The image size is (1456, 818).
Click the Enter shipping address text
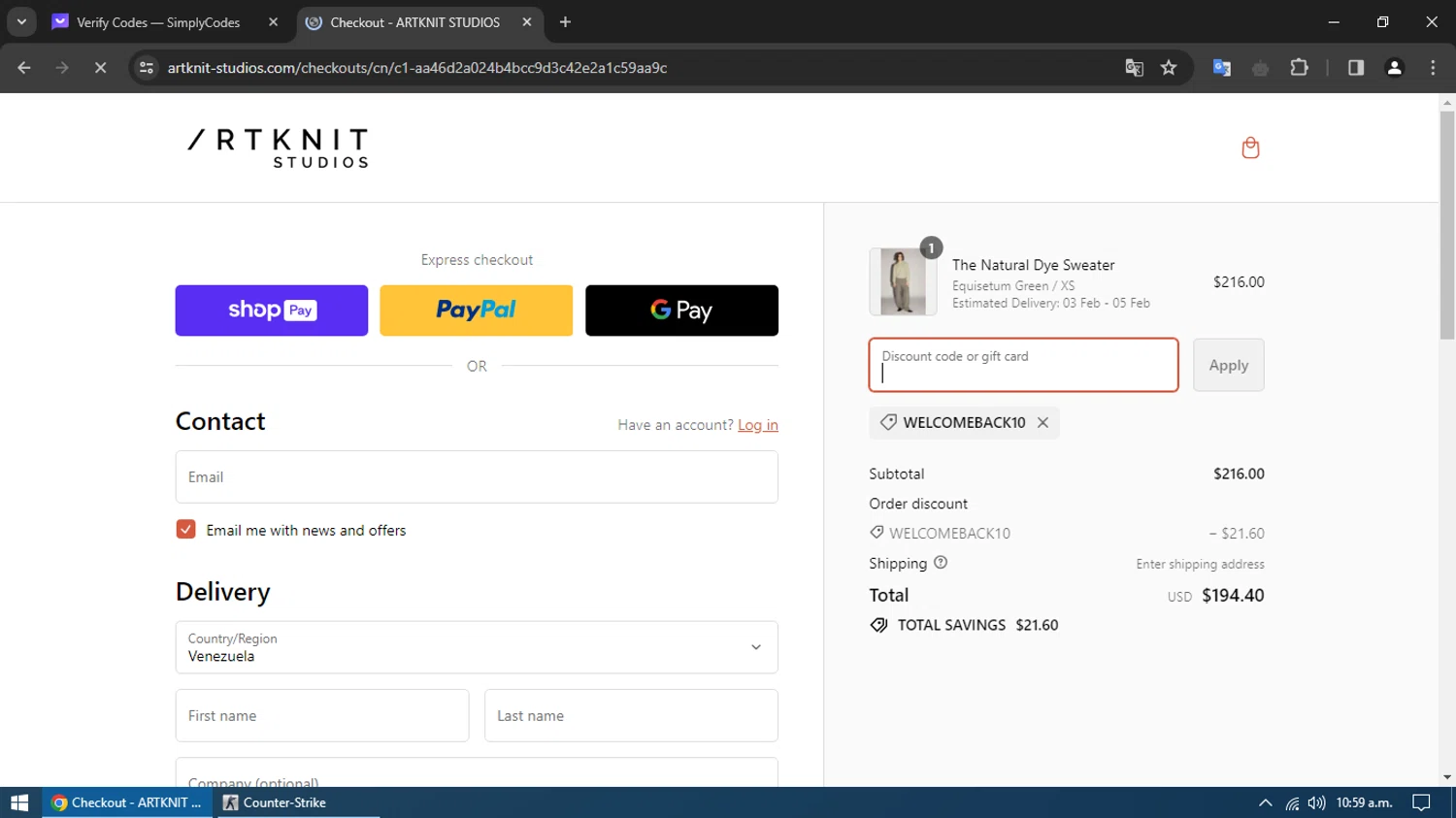click(1200, 564)
